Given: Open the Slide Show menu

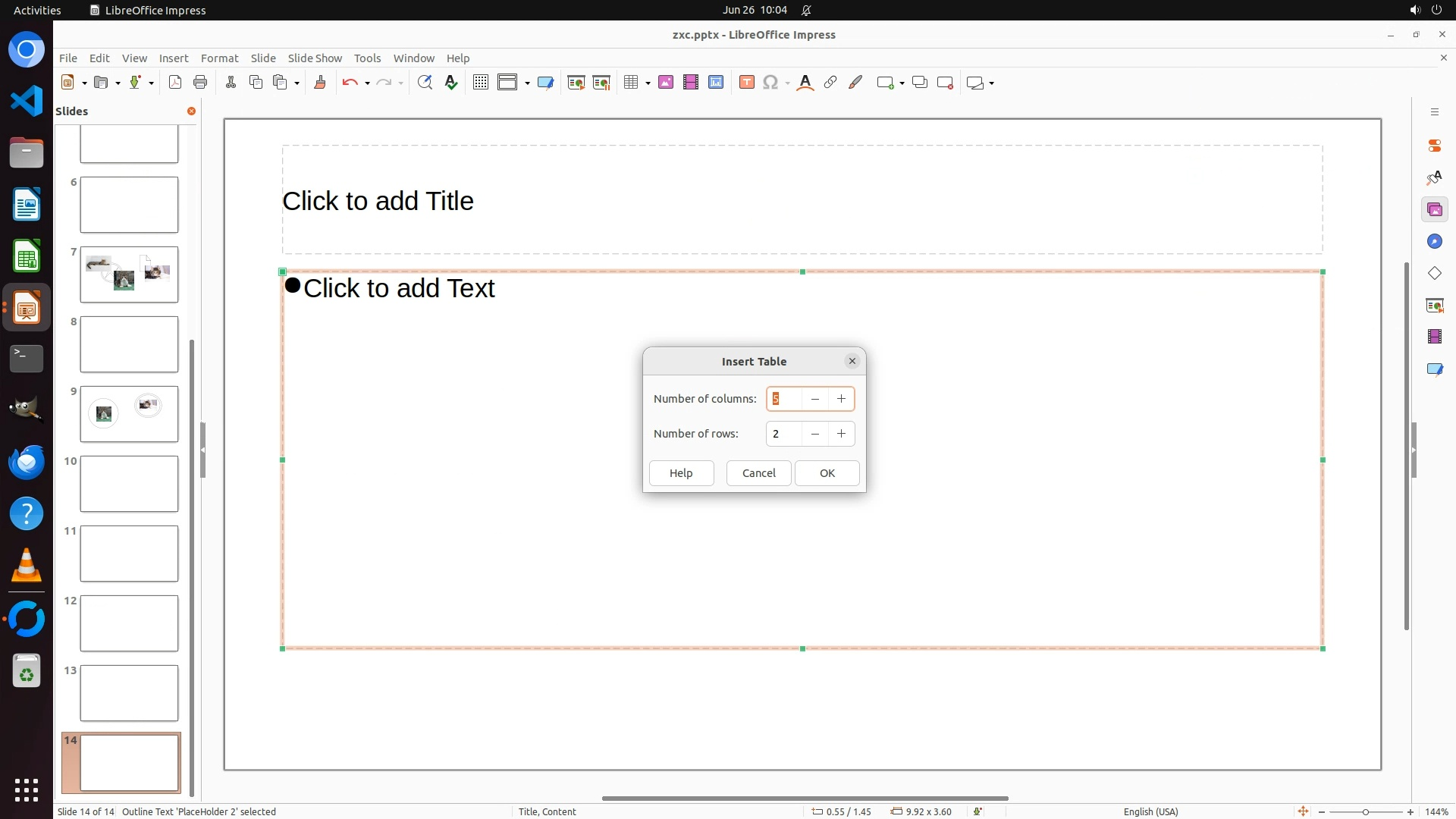Looking at the screenshot, I should (x=315, y=58).
